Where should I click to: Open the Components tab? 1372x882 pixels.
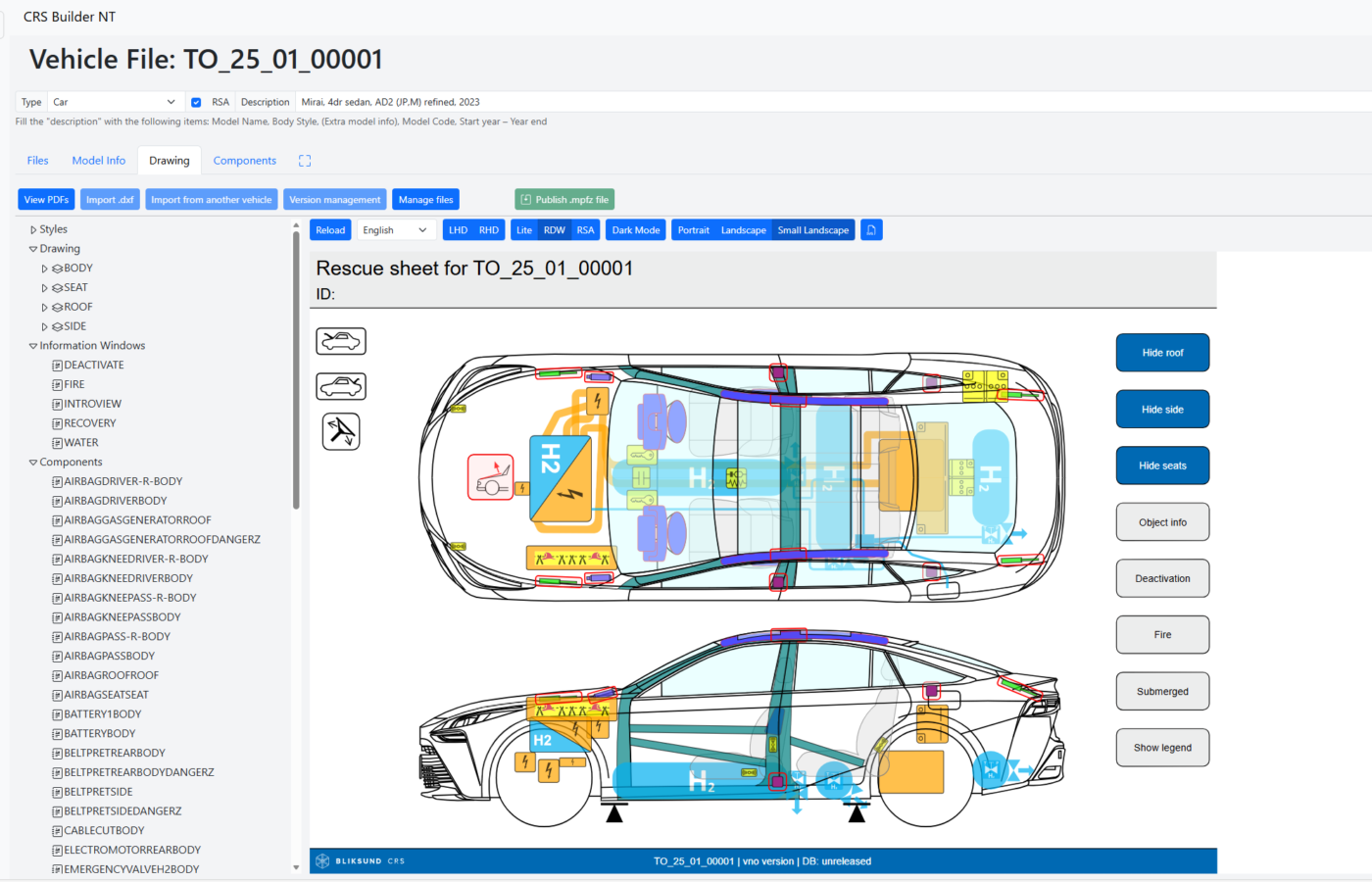(244, 161)
